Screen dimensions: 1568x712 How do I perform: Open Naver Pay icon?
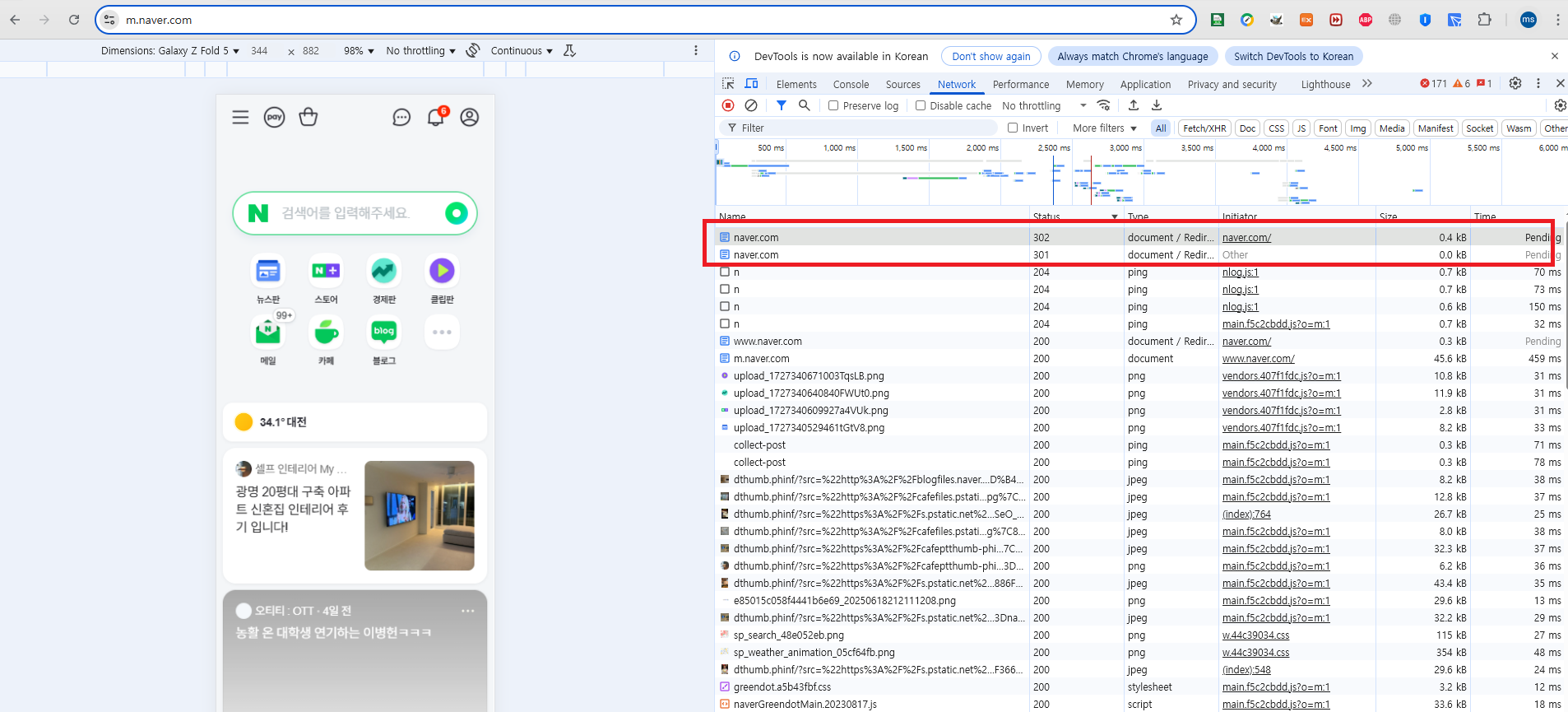pyautogui.click(x=274, y=118)
